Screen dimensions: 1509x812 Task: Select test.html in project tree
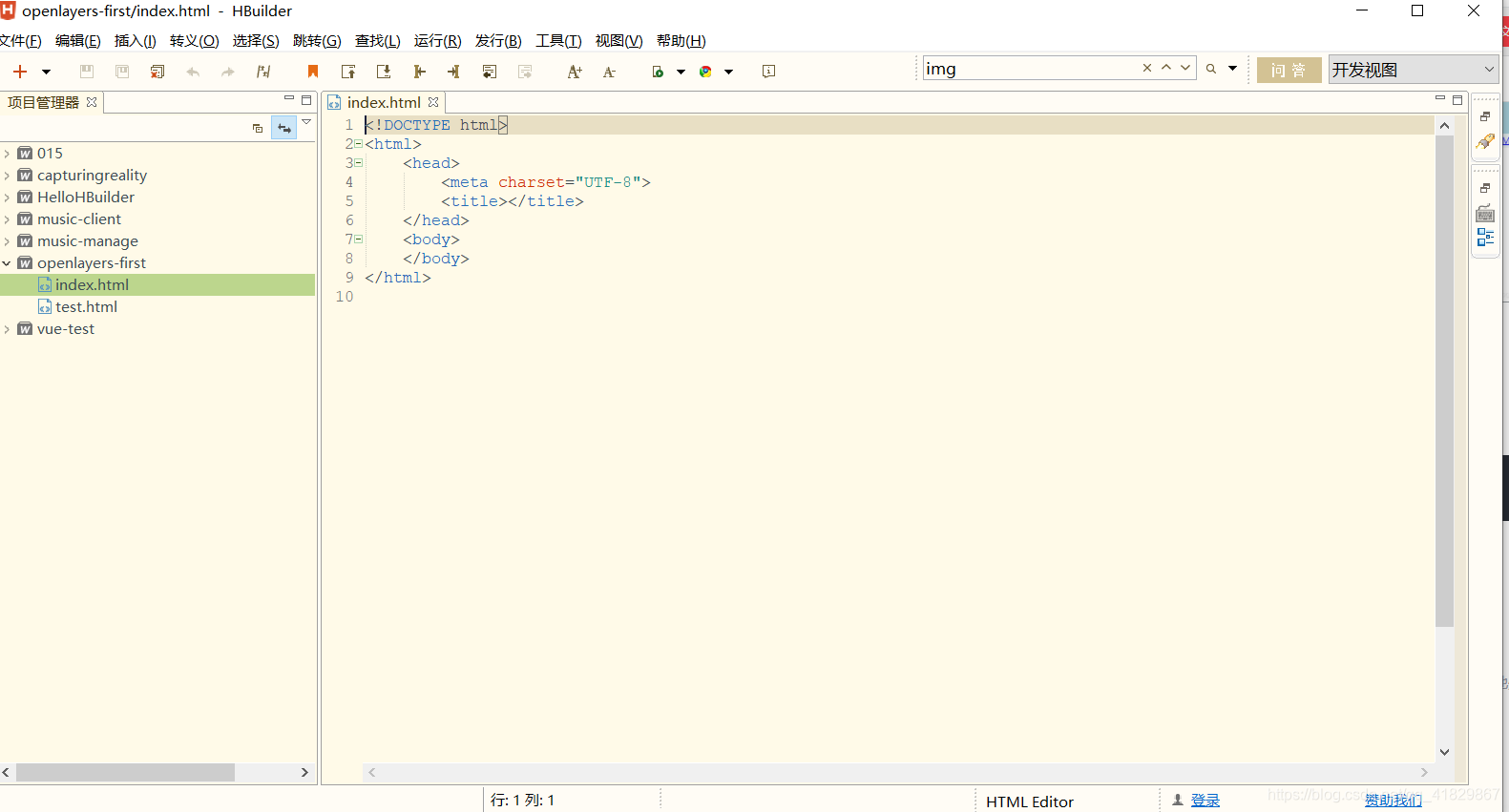(86, 307)
